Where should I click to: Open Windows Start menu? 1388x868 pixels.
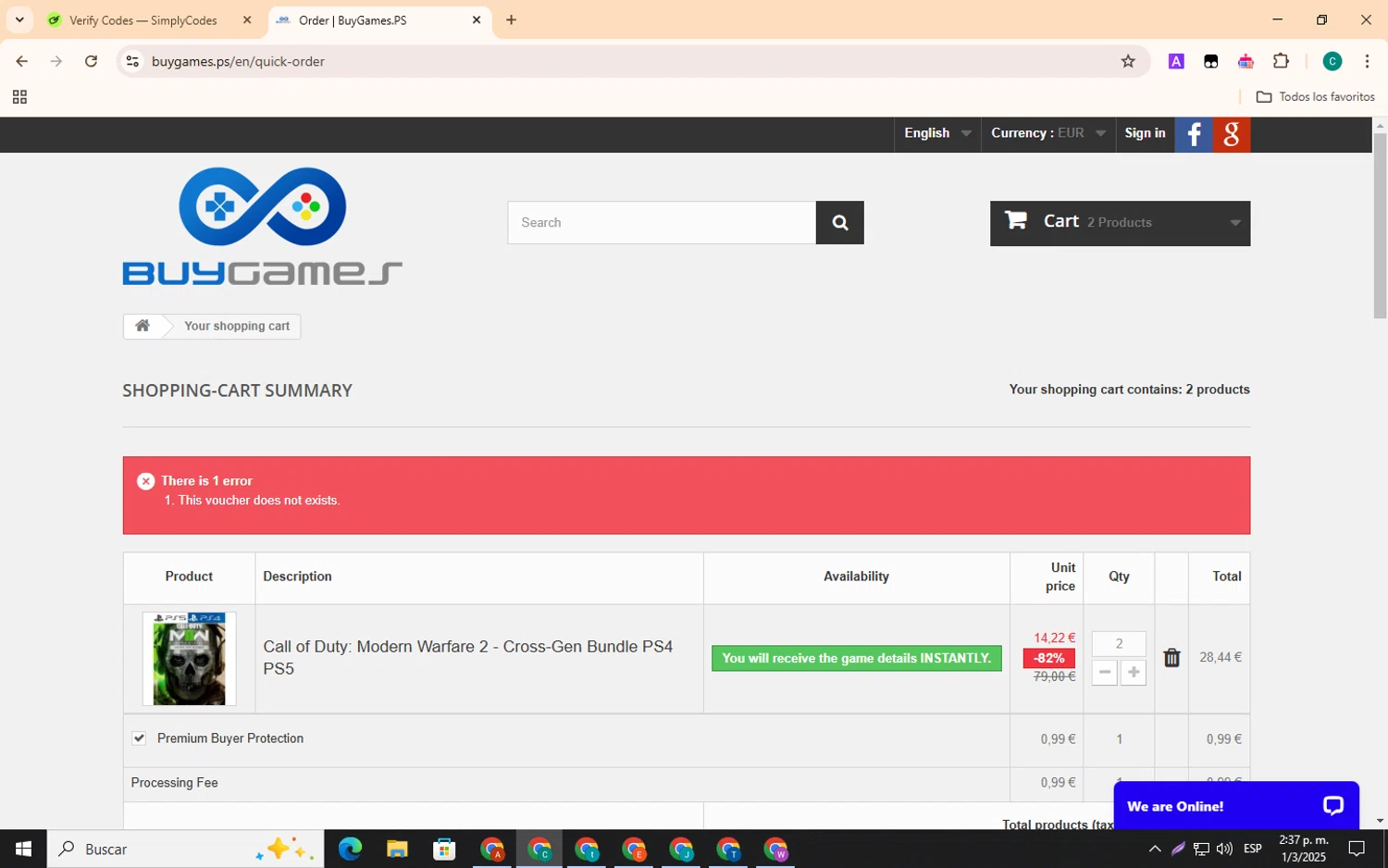[23, 849]
